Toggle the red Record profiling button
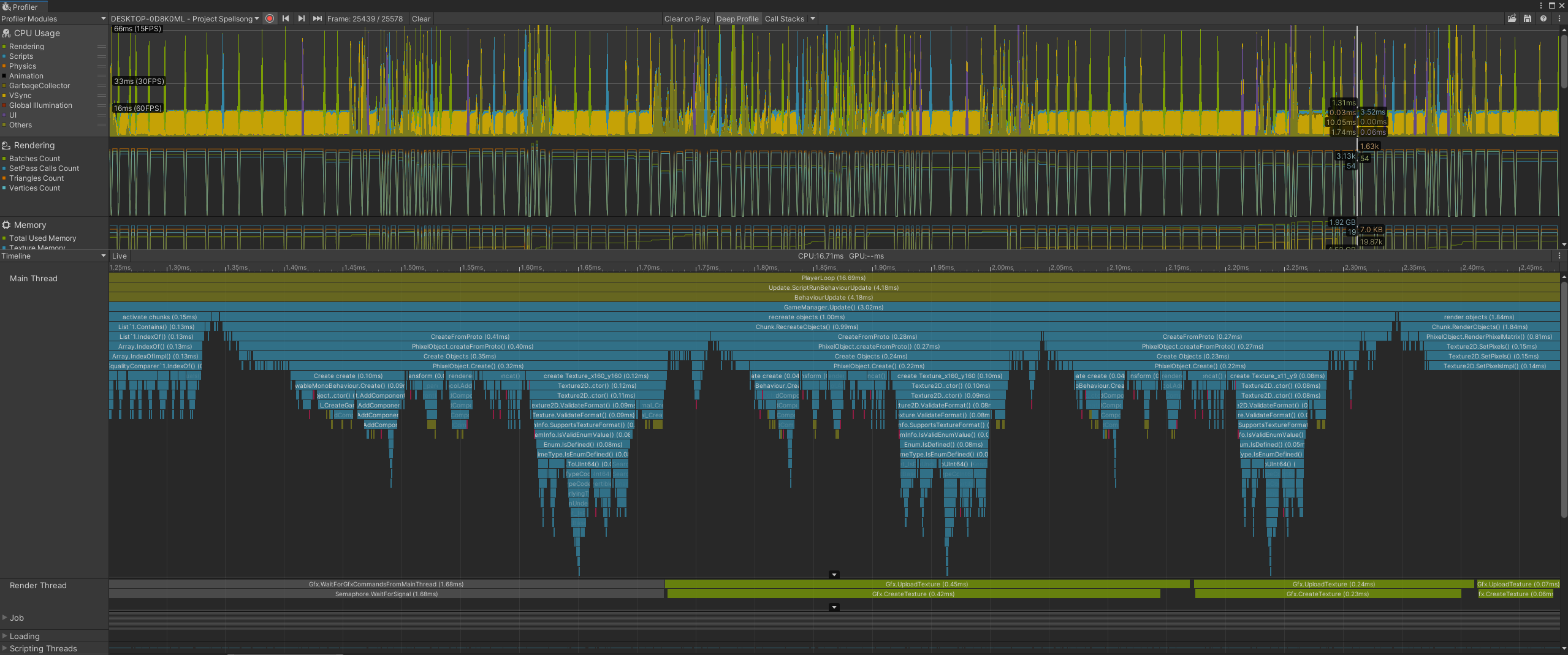The height and width of the screenshot is (655, 1568). pyautogui.click(x=270, y=18)
